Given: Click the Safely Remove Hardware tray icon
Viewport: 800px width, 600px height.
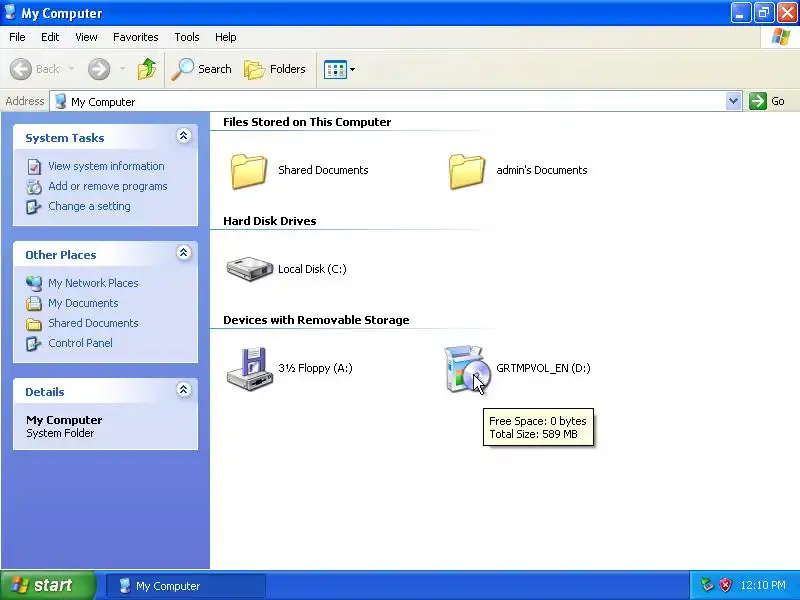Looking at the screenshot, I should [707, 585].
